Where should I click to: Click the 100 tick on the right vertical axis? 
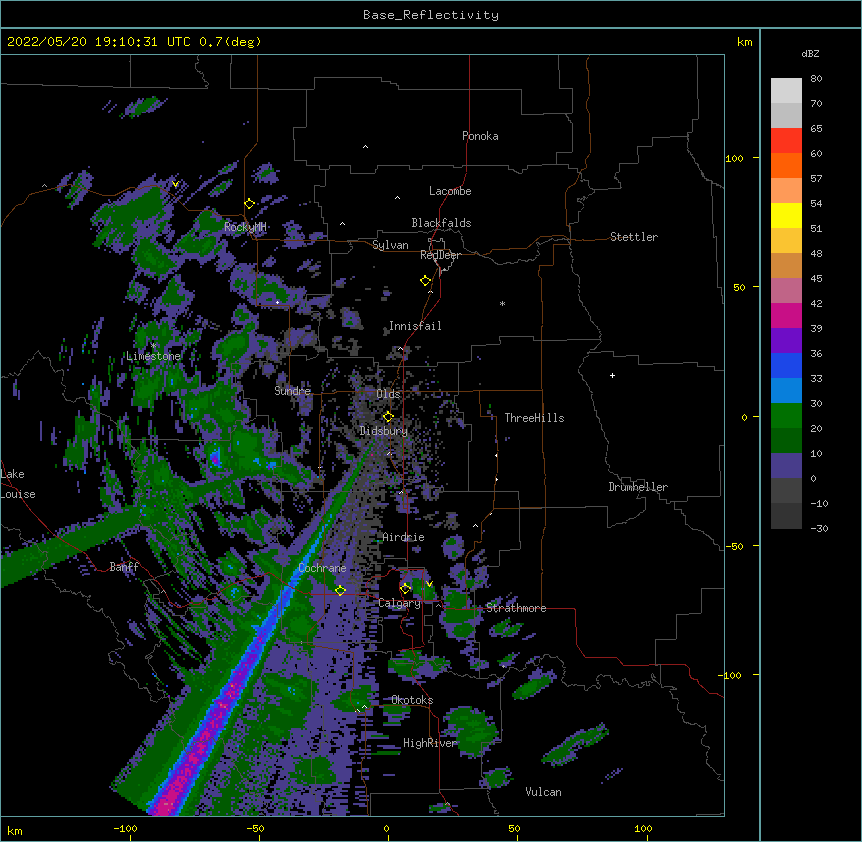734,159
